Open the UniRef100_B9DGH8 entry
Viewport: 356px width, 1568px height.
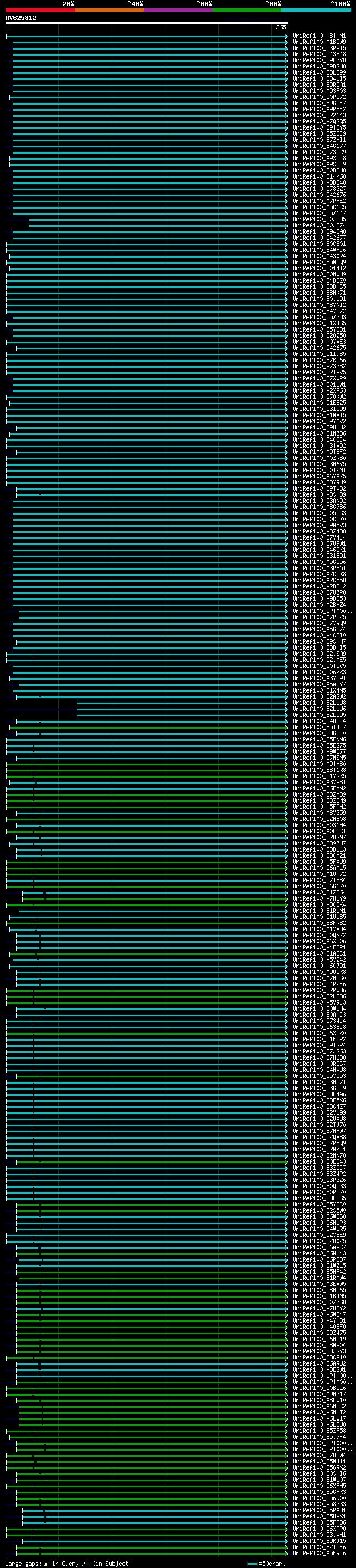[x=319, y=66]
